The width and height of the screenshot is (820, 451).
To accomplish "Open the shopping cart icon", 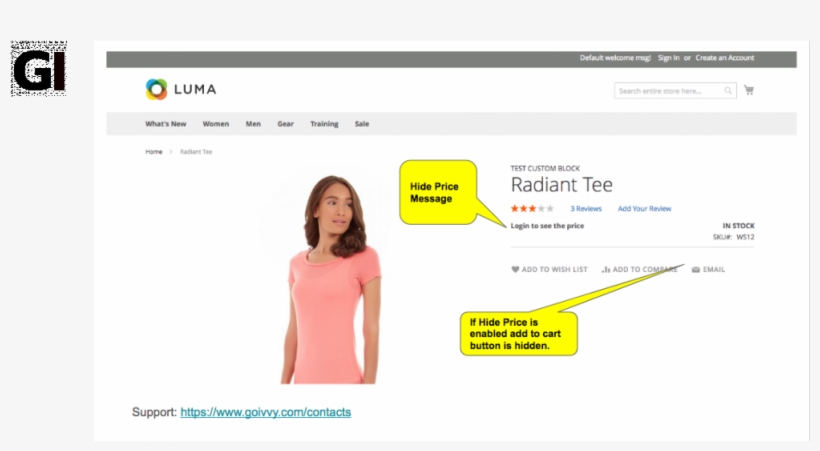I will pyautogui.click(x=749, y=90).
